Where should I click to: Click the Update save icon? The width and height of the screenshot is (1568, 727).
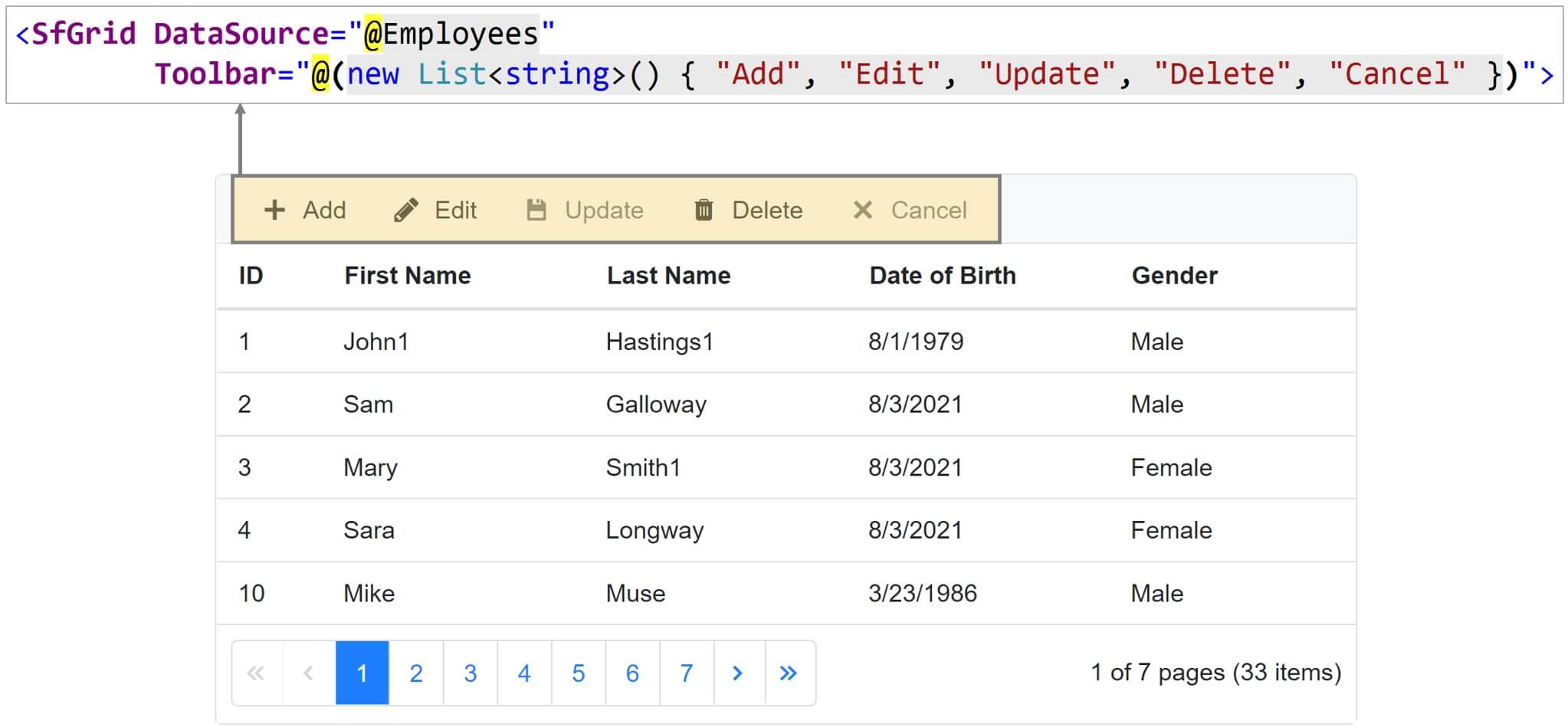(x=536, y=209)
